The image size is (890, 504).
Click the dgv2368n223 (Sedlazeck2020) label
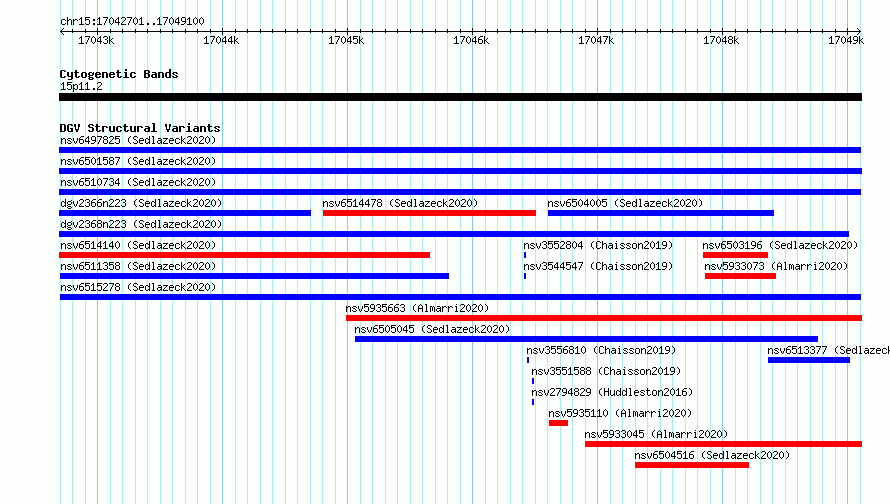pyautogui.click(x=141, y=224)
